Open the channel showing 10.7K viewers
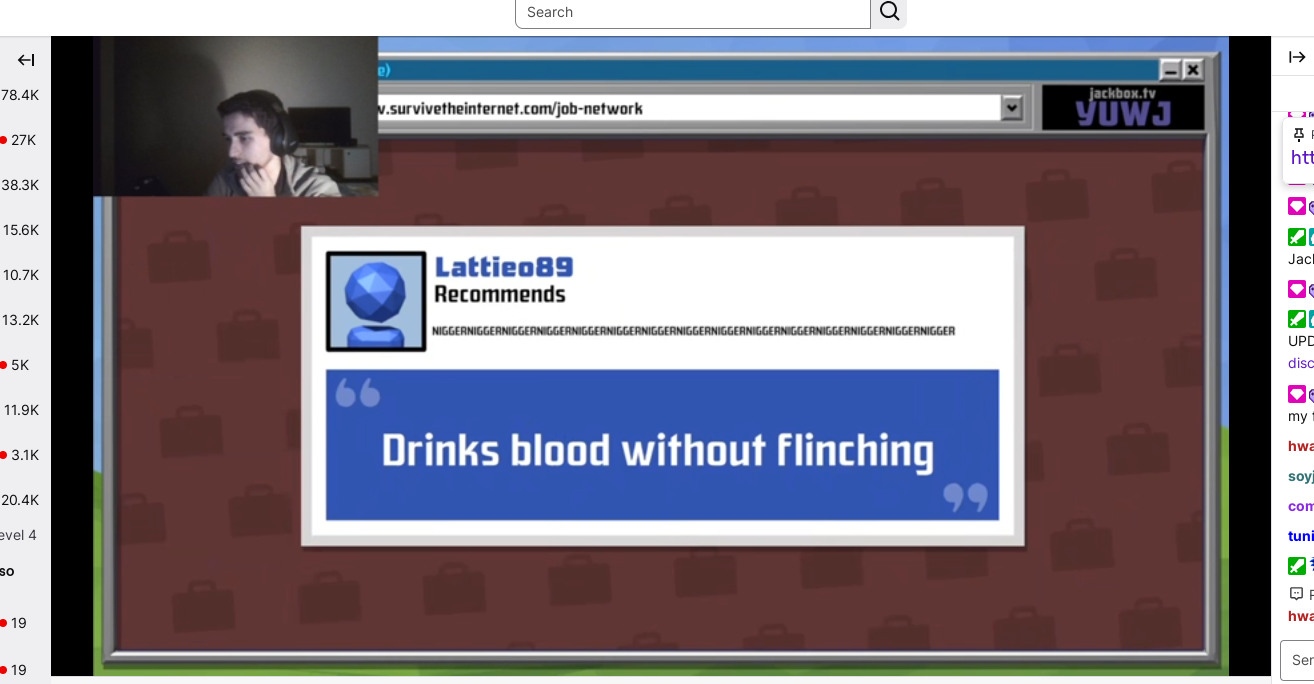Viewport: 1314px width, 684px height. click(20, 275)
